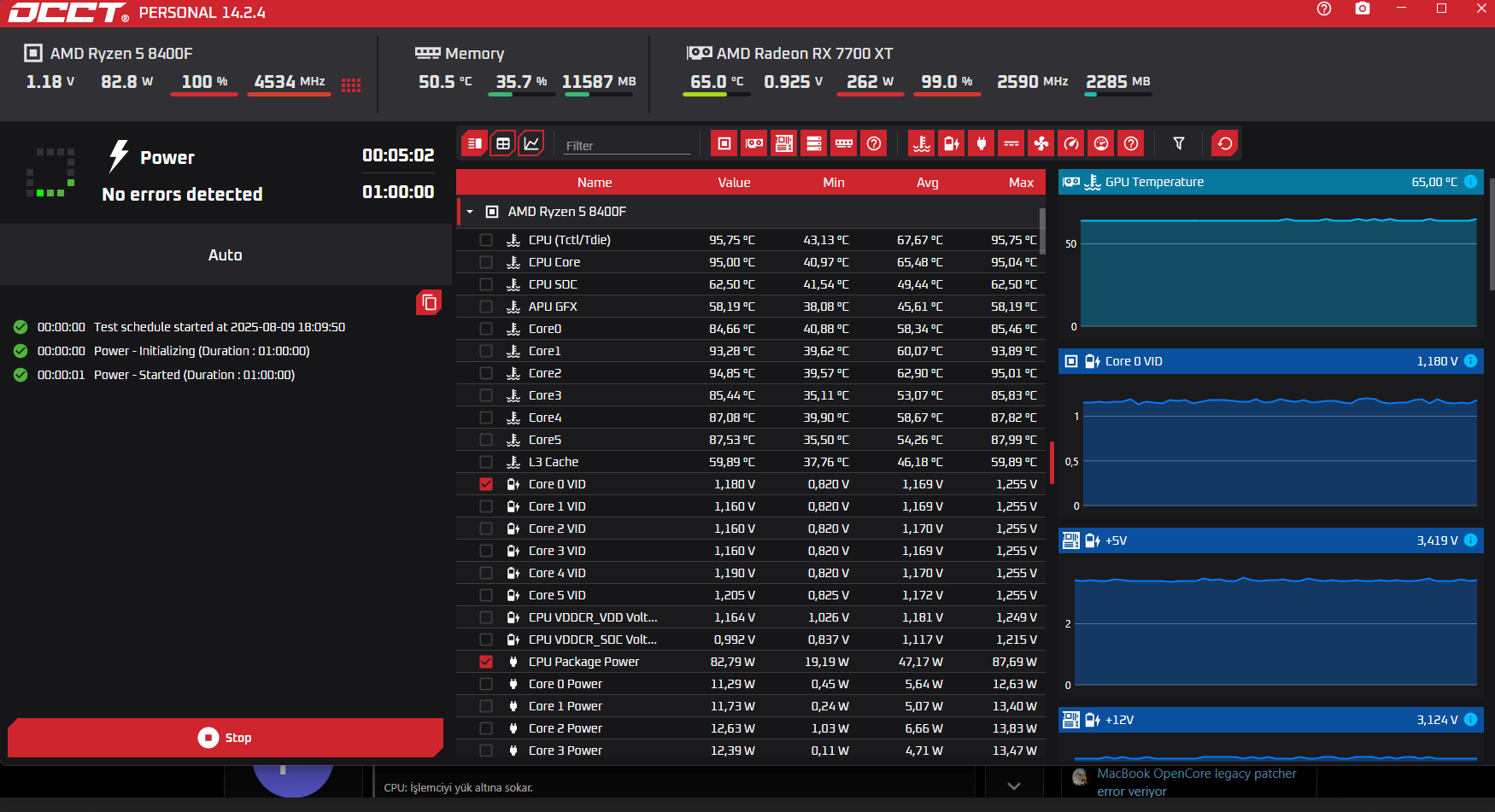Check the L3 Cache row checkbox
The image size is (1495, 812).
(x=486, y=462)
